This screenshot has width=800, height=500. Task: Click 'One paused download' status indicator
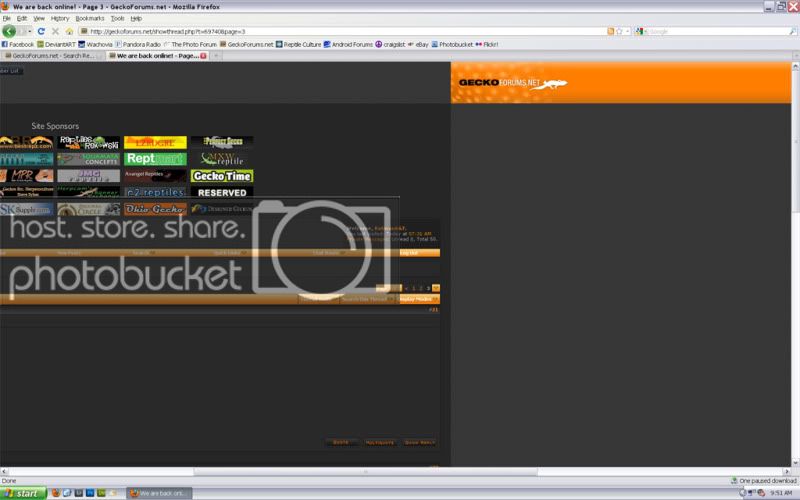(x=764, y=481)
